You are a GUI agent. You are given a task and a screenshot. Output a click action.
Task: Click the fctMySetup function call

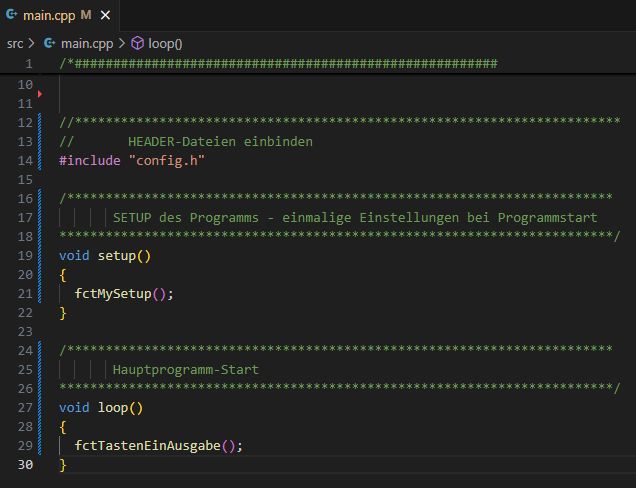pos(116,293)
